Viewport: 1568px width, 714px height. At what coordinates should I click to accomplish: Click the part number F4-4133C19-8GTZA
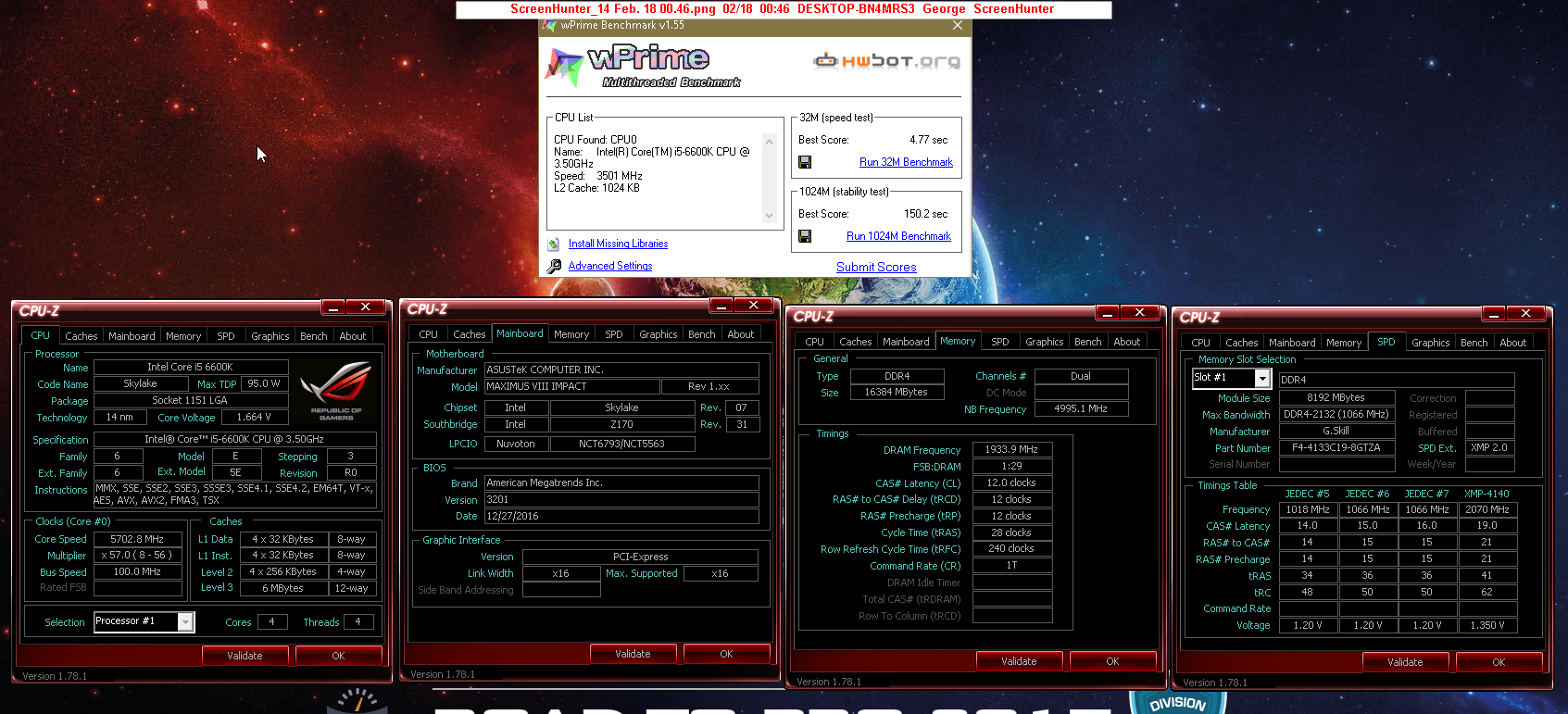pos(1336,448)
